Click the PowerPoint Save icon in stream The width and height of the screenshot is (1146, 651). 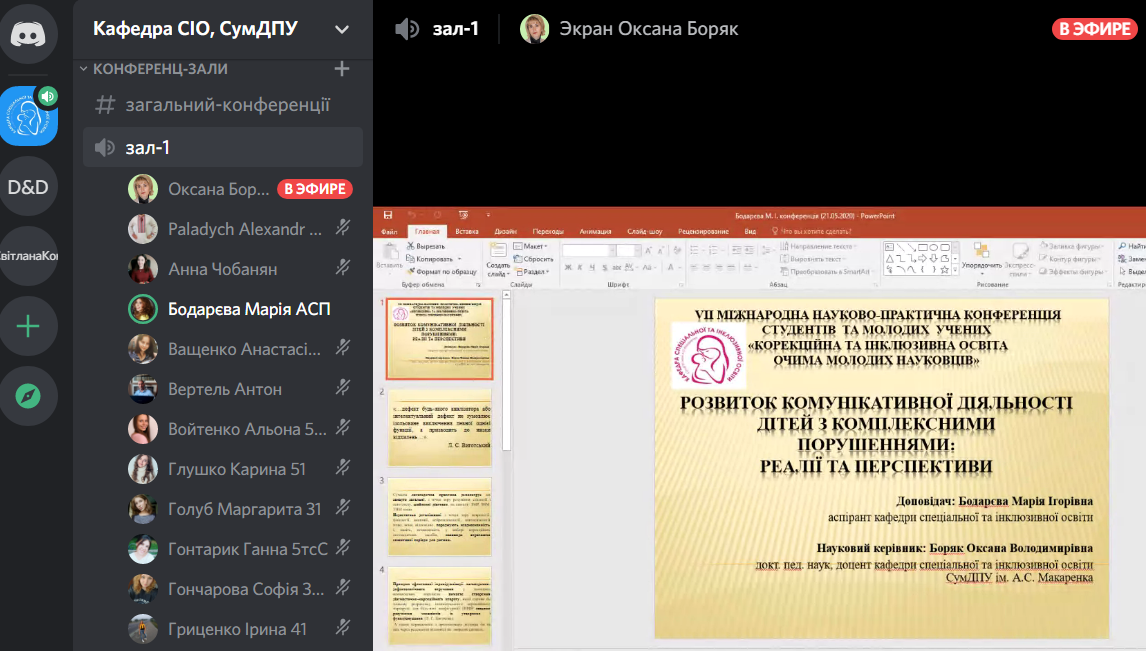[x=387, y=215]
